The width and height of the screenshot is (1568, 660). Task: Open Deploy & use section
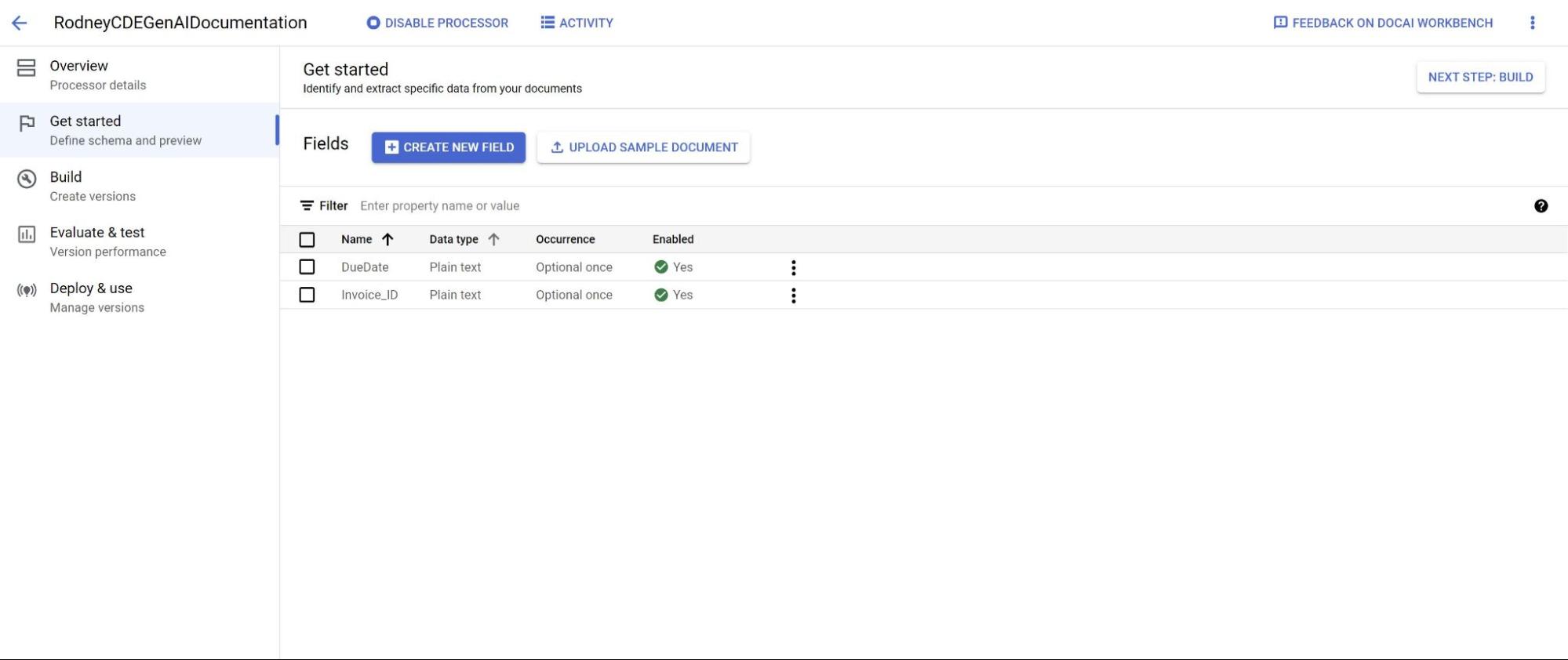coord(91,297)
